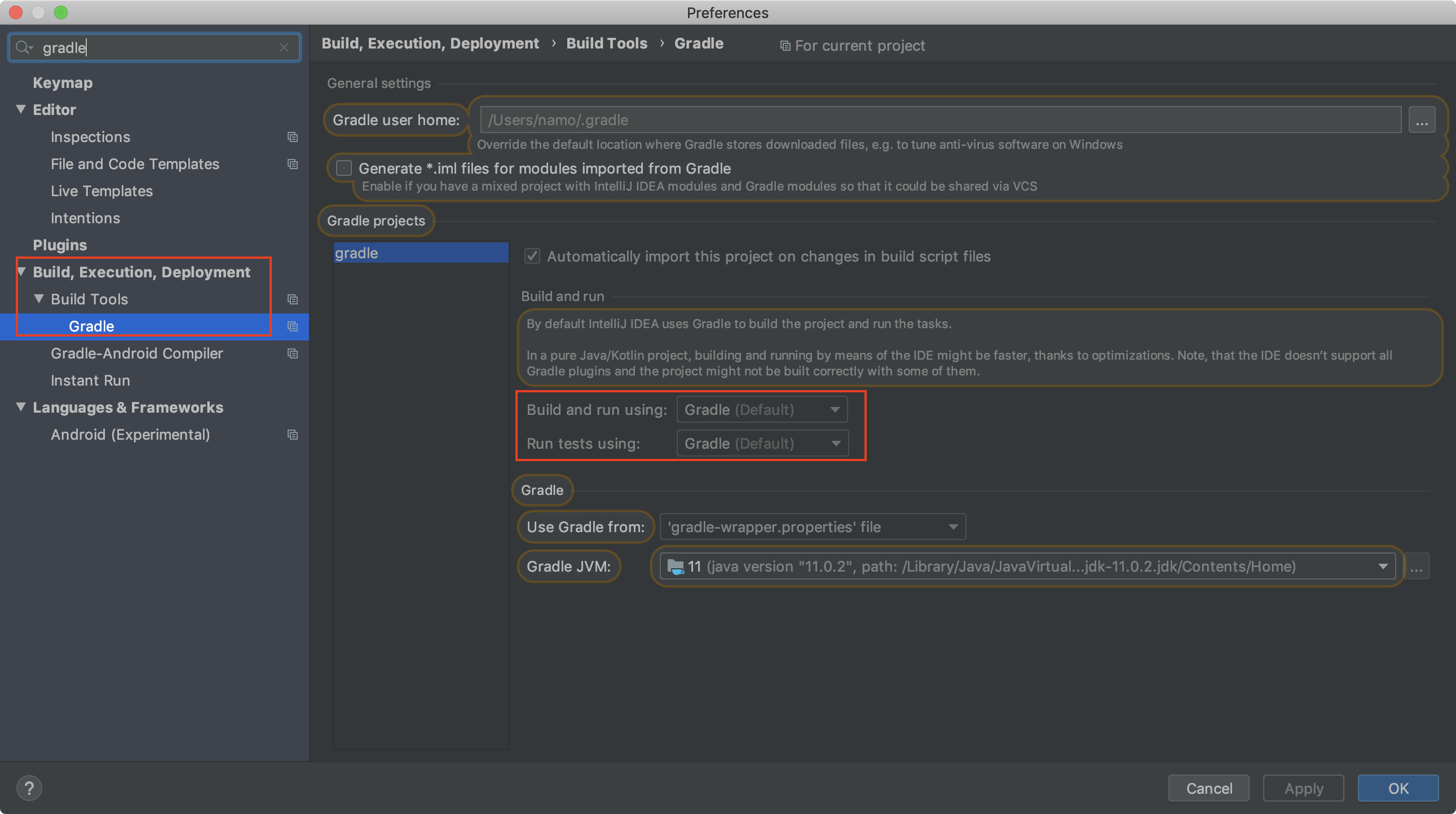Click the Build Tools breadcrumb
The image size is (1456, 814).
pyautogui.click(x=606, y=43)
